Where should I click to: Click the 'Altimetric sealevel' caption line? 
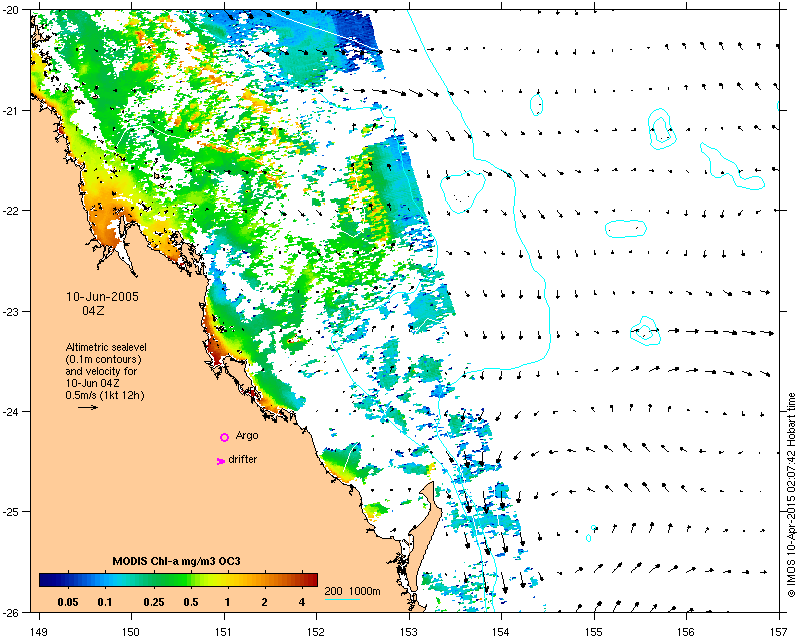pyautogui.click(x=106, y=347)
